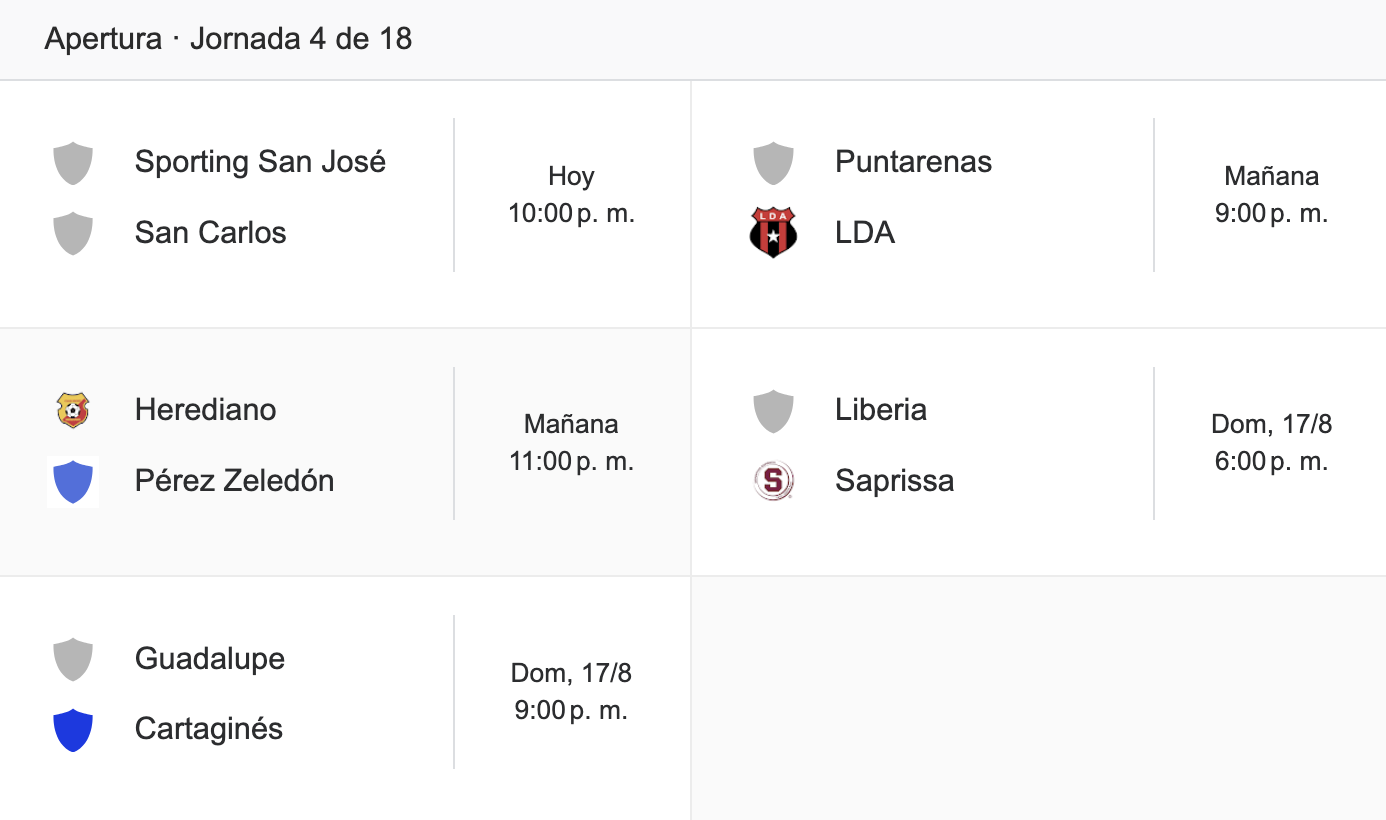Open the match scheduled Mañana 11:00 p. m.
The image size is (1386, 820).
pos(345,452)
